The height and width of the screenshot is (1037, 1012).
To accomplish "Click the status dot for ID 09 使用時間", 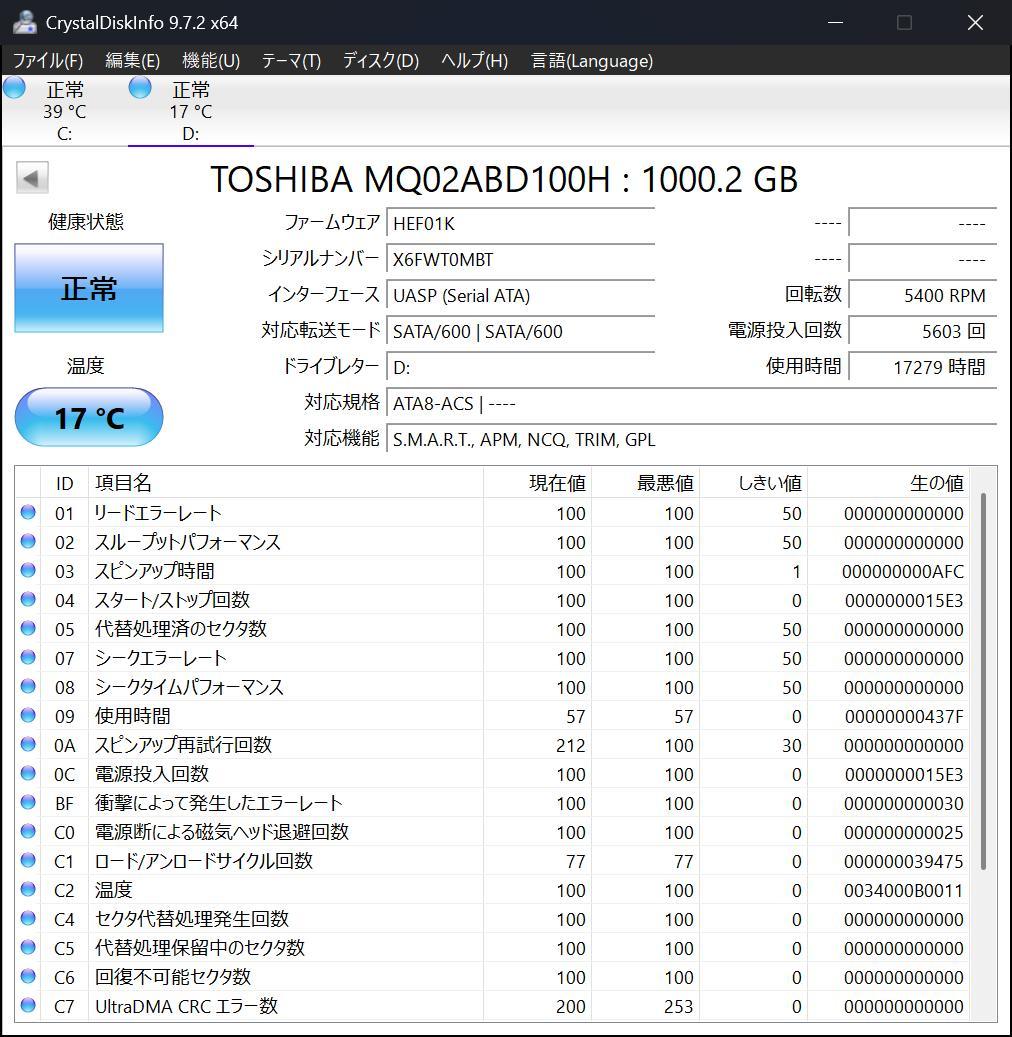I will point(28,716).
